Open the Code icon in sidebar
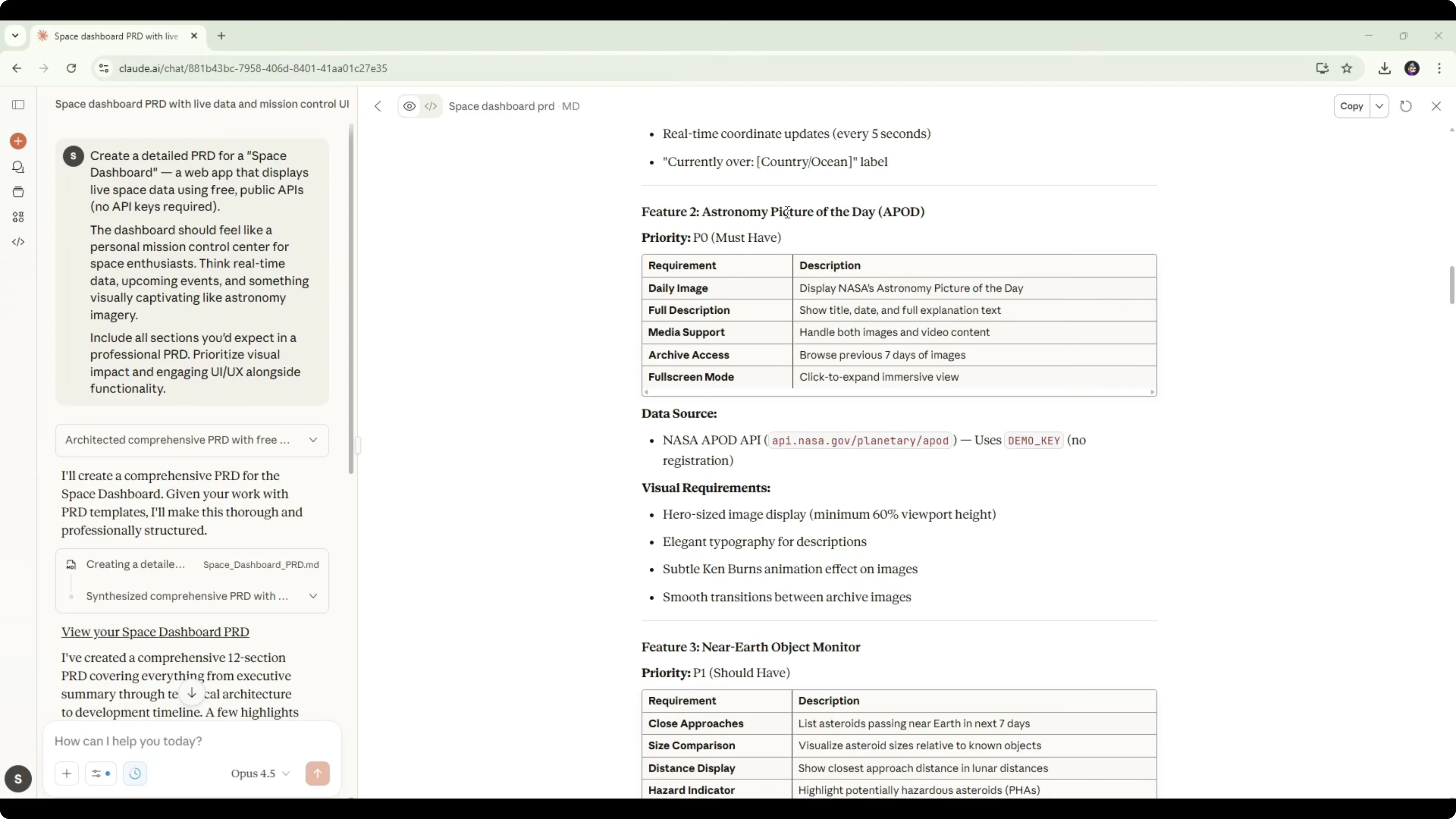Image resolution: width=1456 pixels, height=819 pixels. [18, 242]
